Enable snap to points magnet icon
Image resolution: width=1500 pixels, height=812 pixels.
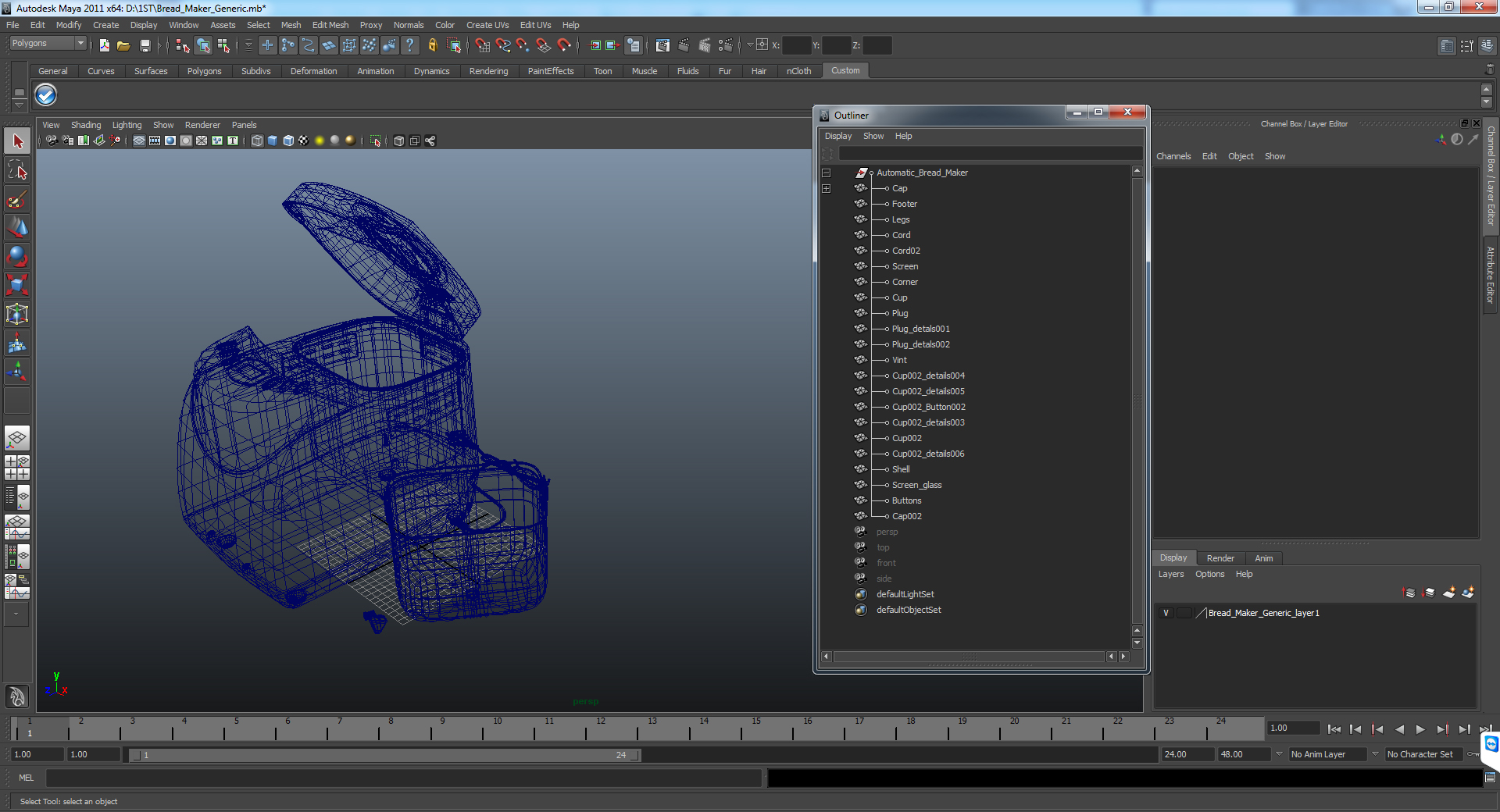click(x=523, y=45)
